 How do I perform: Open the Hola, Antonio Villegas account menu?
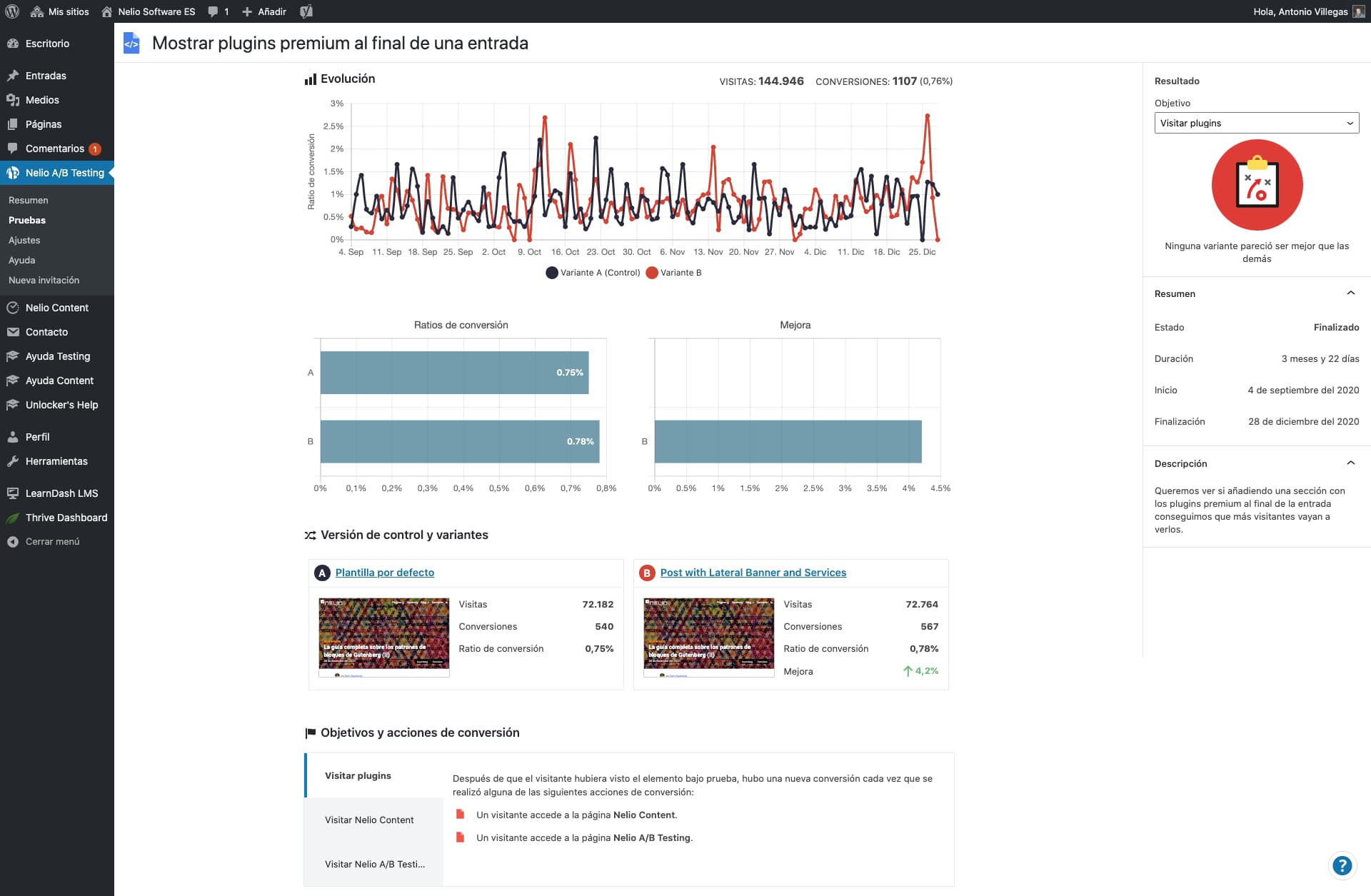tap(1309, 11)
